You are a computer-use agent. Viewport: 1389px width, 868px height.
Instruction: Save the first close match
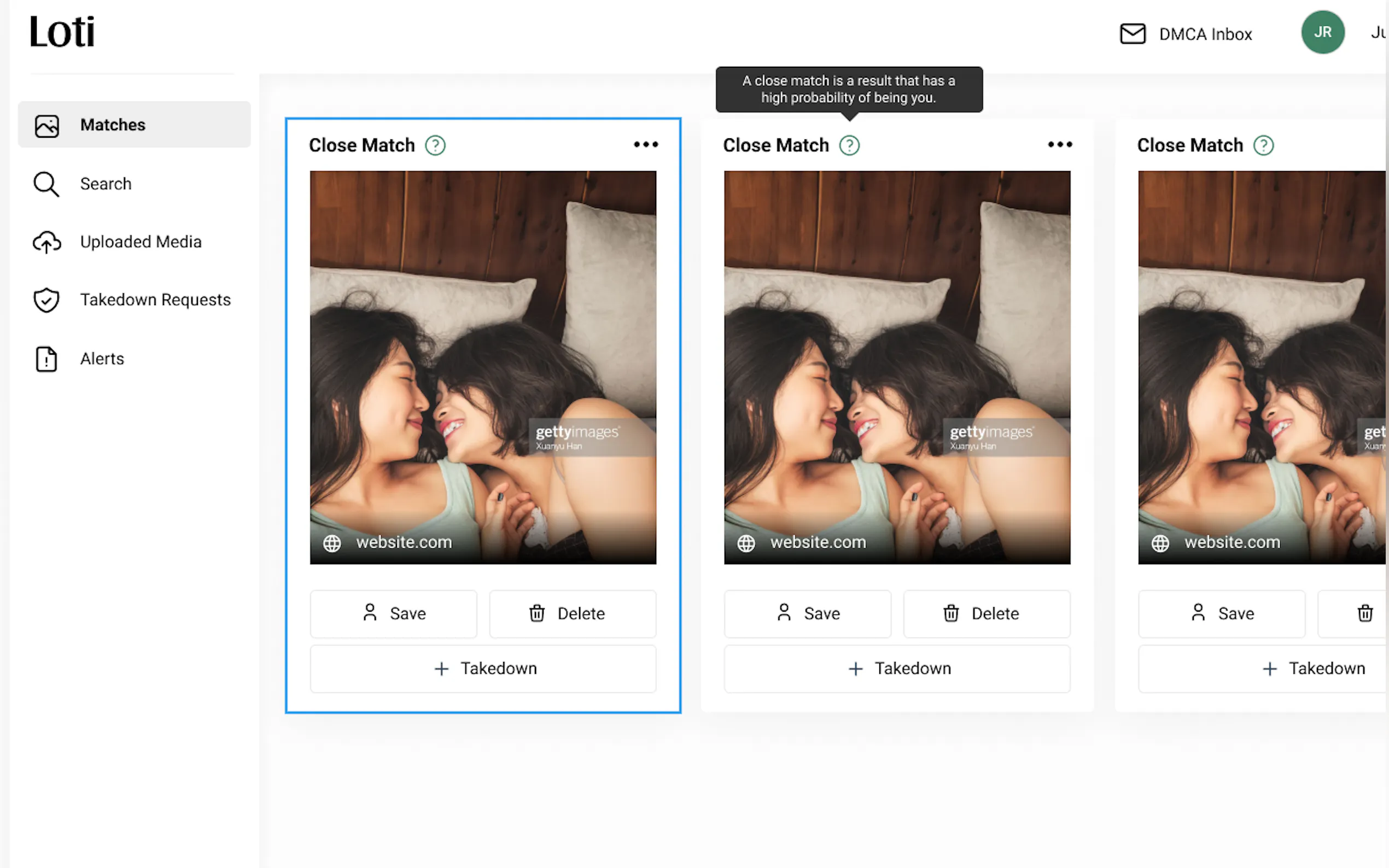[393, 613]
